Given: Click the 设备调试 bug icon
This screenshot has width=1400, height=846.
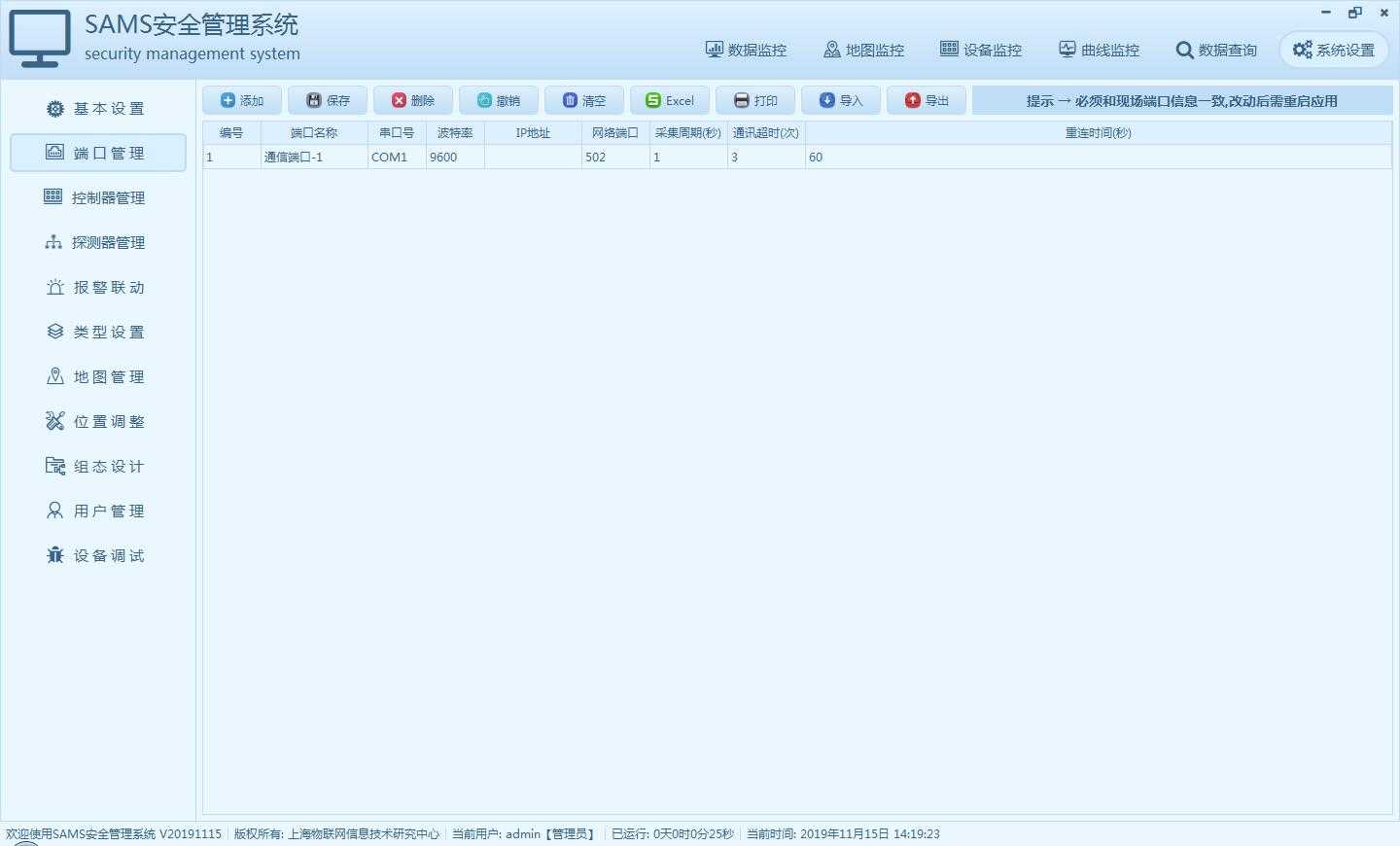Looking at the screenshot, I should (x=54, y=554).
